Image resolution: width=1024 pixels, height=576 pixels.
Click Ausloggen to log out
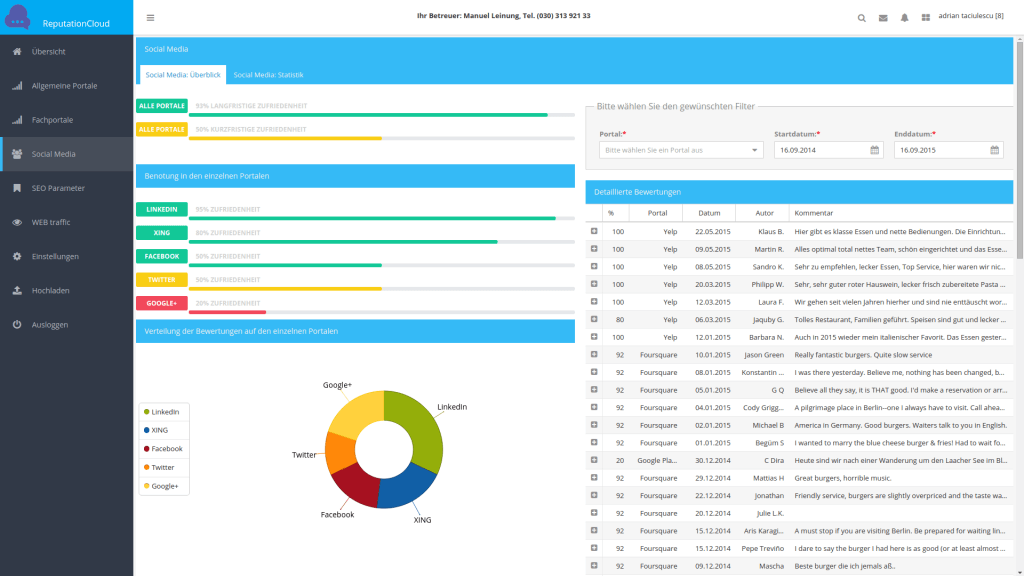(50, 324)
